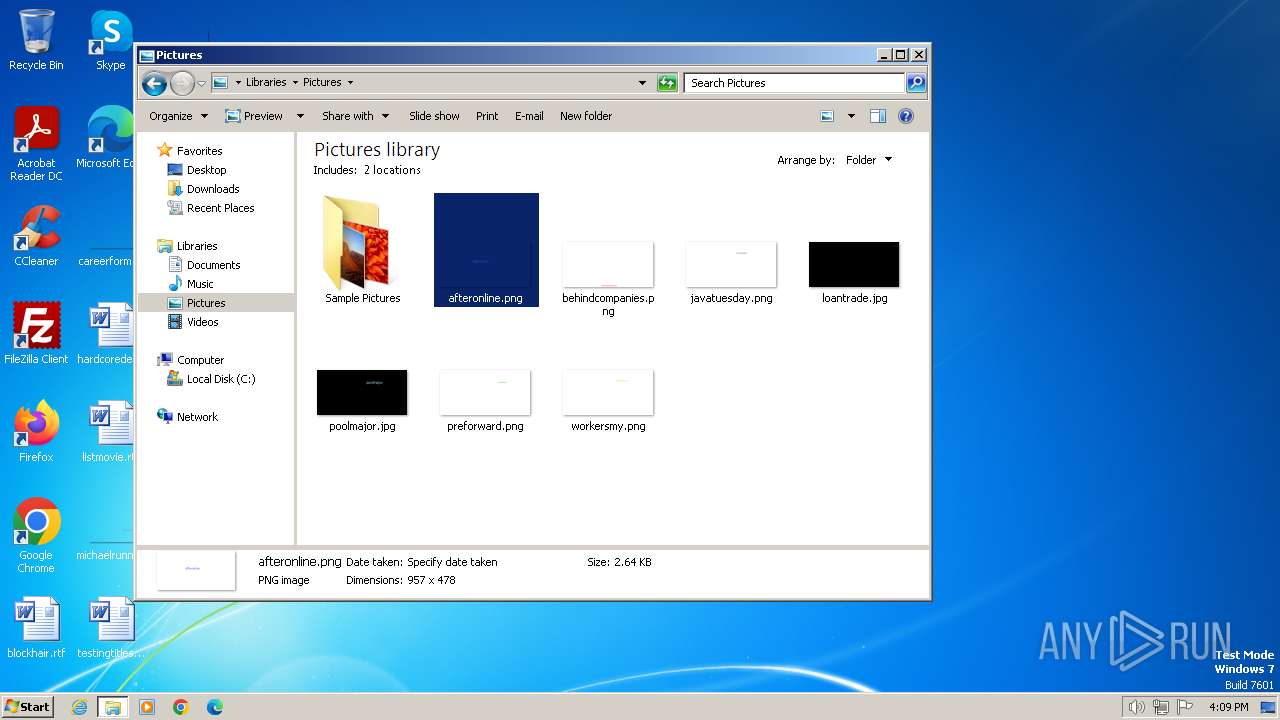Click the Action Center flag tray icon

point(1185,707)
